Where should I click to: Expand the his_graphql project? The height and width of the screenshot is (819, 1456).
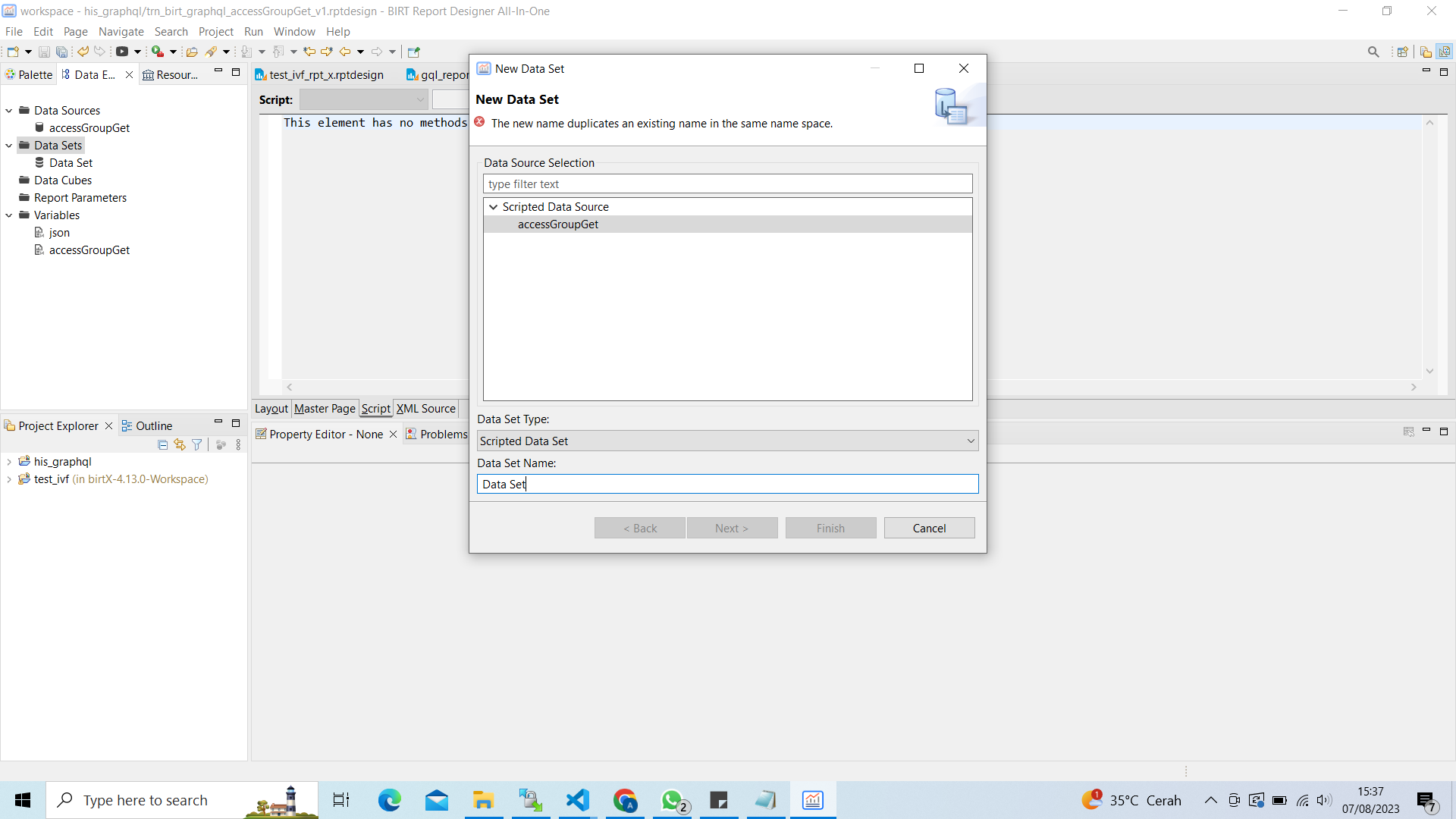point(9,462)
